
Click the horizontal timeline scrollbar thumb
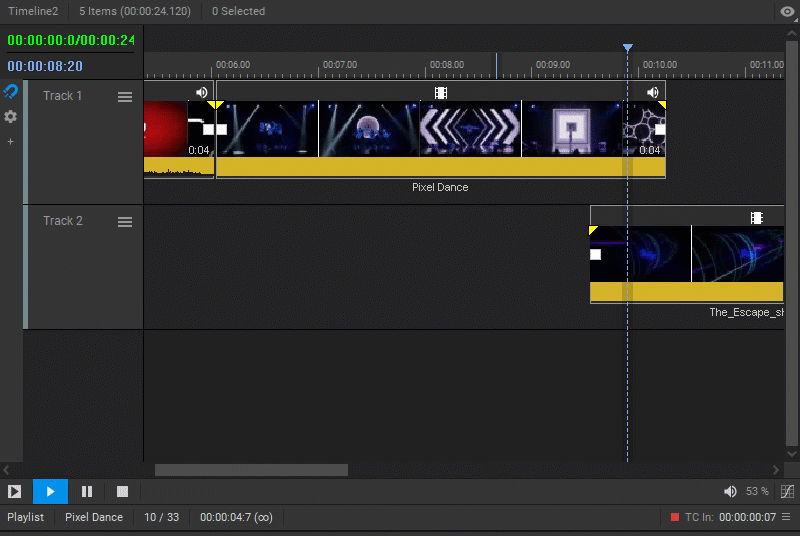point(252,470)
